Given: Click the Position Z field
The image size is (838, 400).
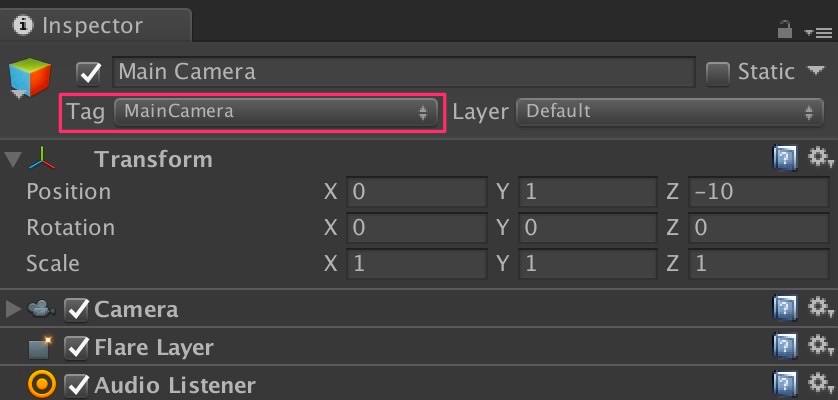Looking at the screenshot, I should [x=755, y=192].
